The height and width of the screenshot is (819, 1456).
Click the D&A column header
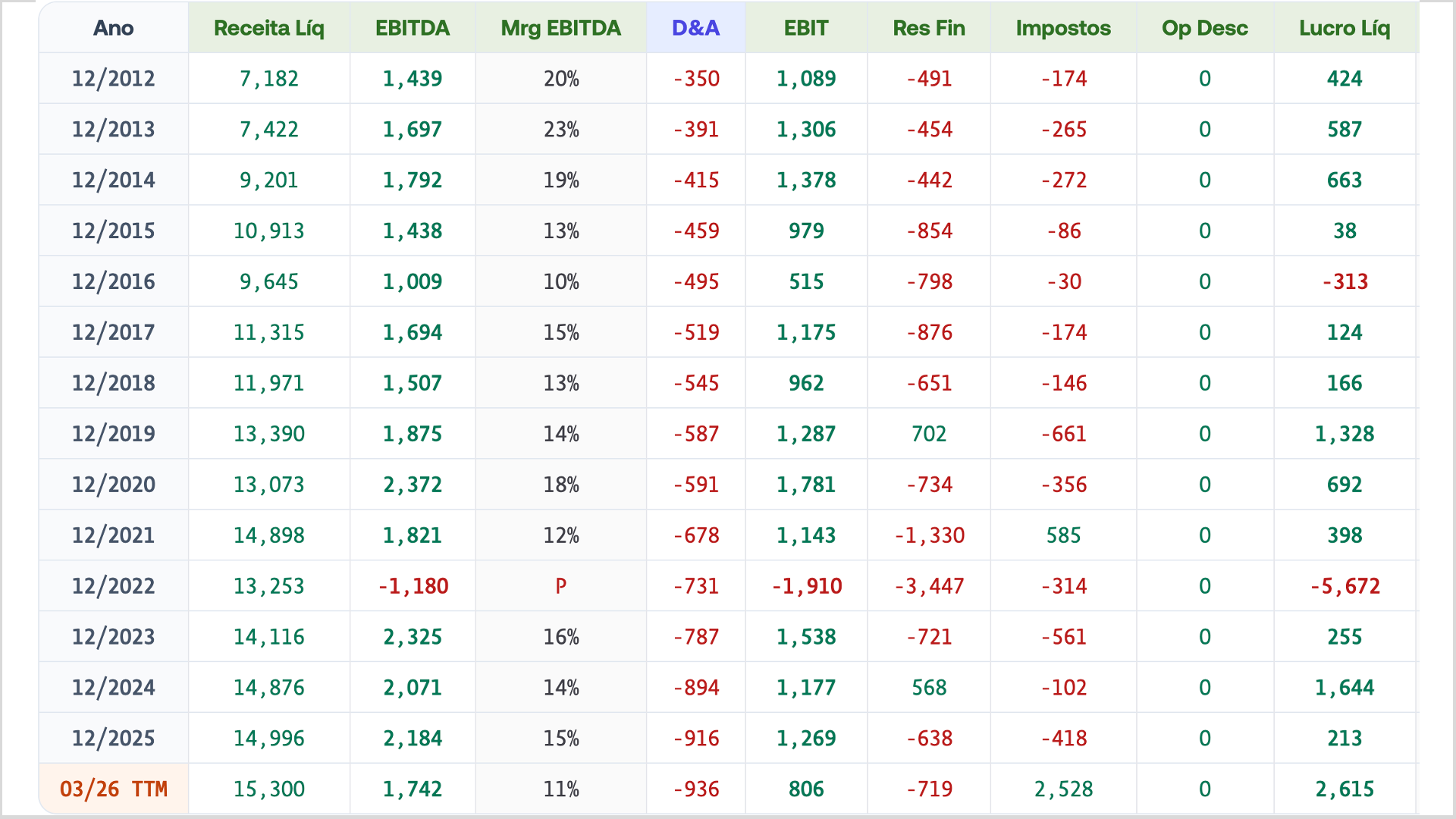(695, 28)
